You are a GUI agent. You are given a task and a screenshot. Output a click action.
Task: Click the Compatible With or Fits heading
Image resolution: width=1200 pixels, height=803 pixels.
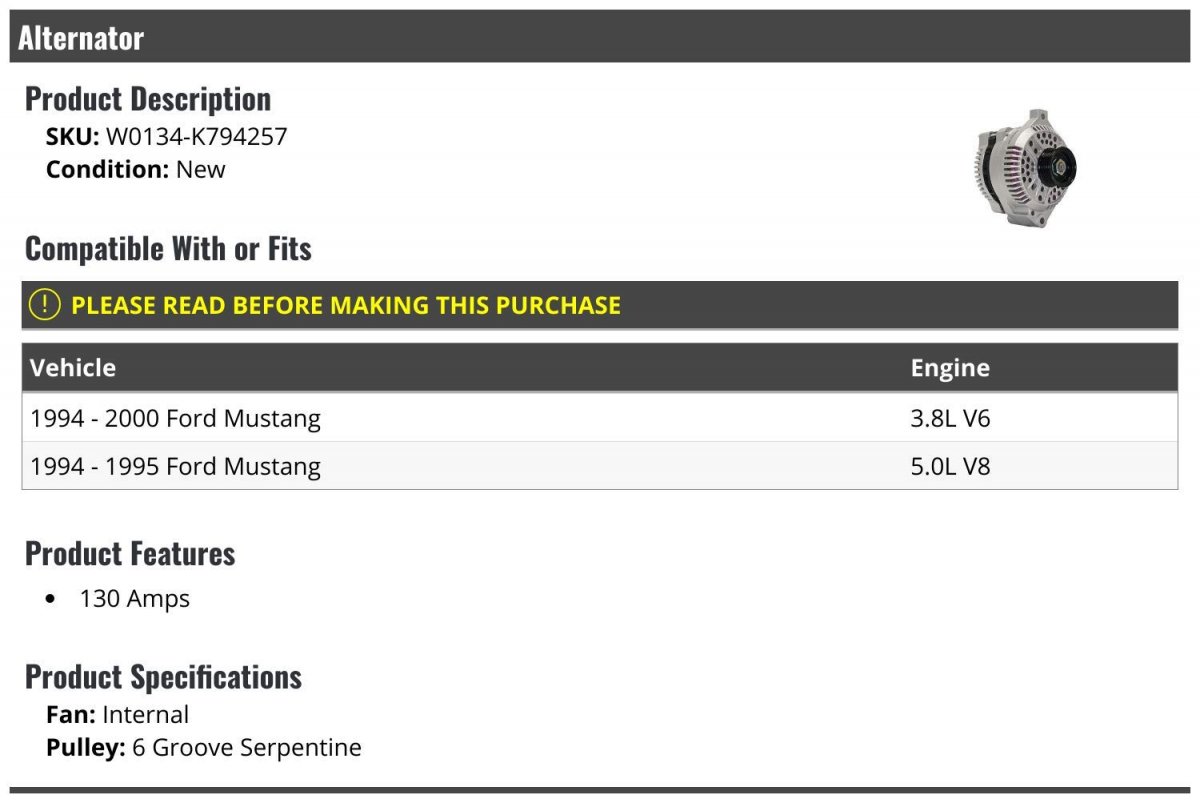tap(168, 248)
